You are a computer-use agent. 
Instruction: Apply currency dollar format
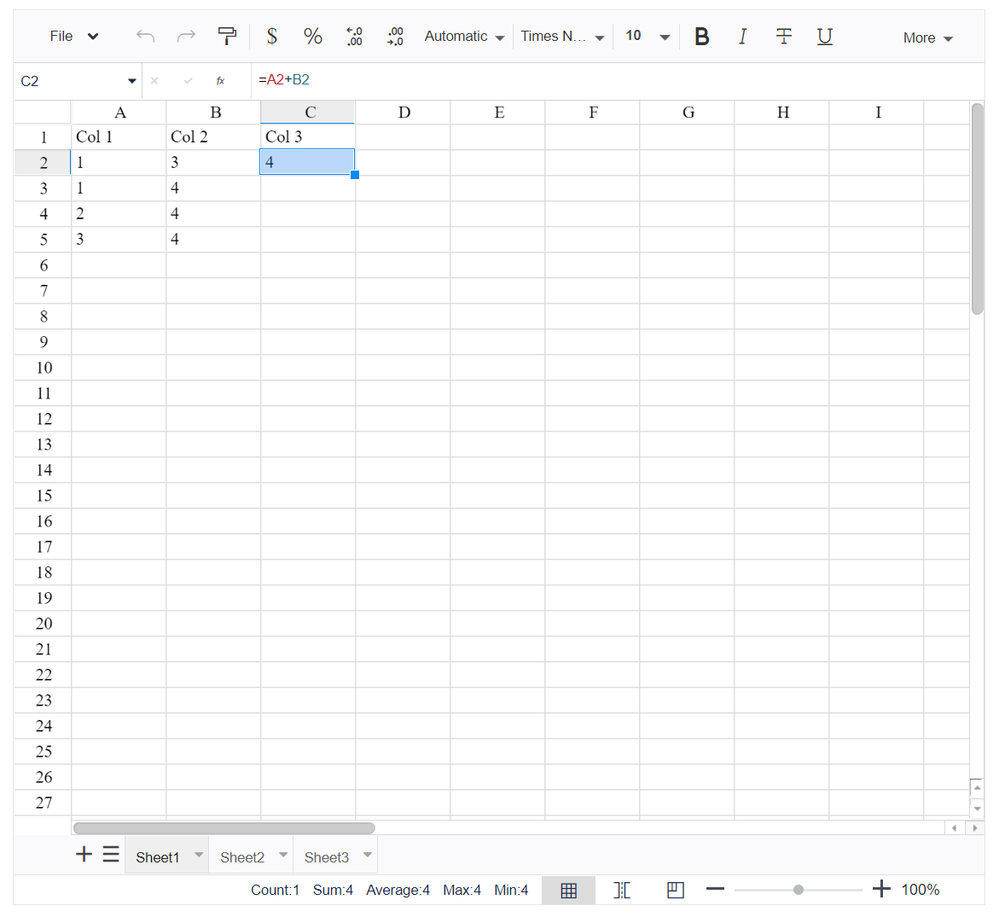tap(272, 36)
